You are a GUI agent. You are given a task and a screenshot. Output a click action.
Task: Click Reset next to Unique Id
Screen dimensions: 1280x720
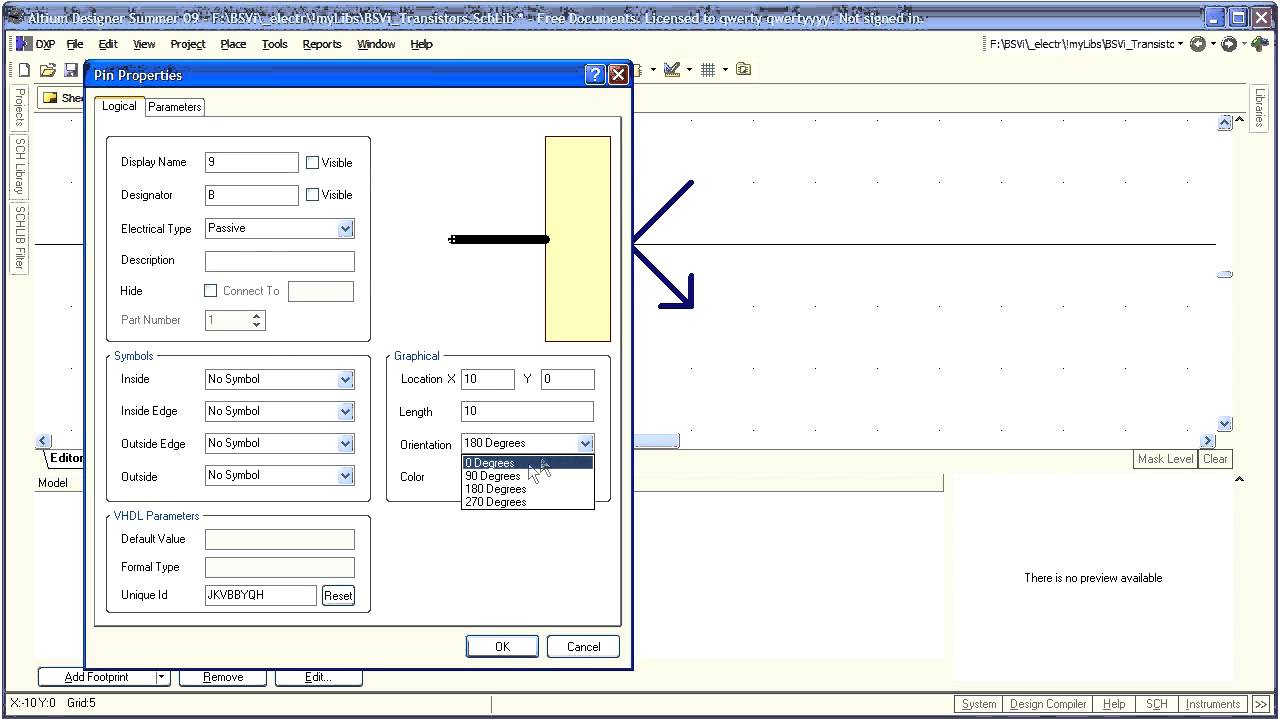coord(338,595)
